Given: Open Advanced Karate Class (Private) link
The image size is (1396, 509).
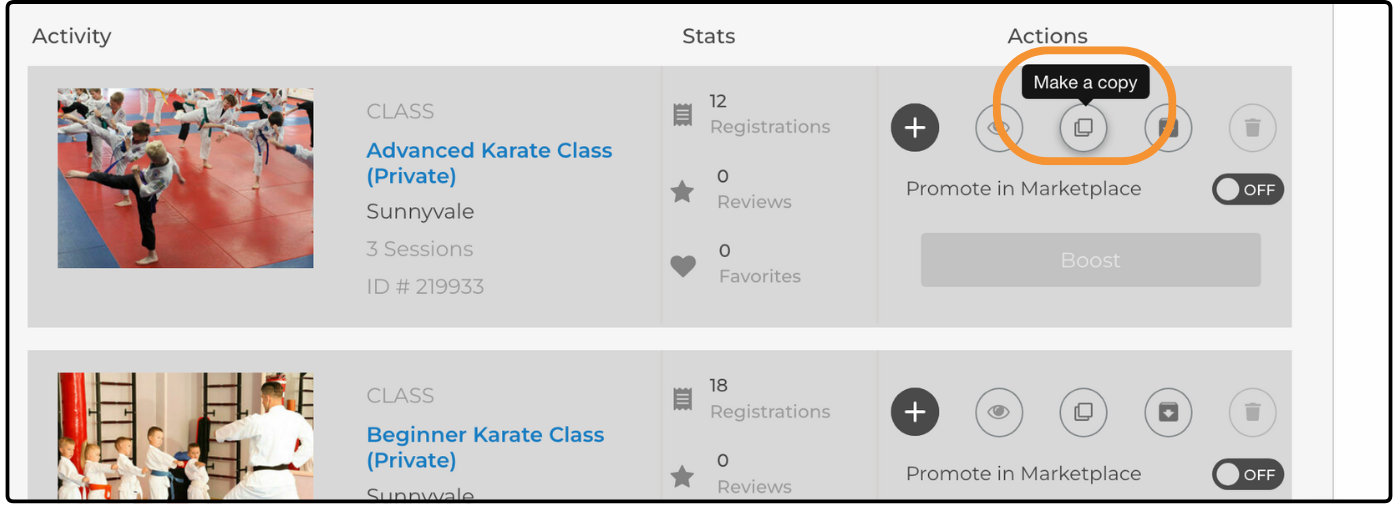Looking at the screenshot, I should (489, 163).
